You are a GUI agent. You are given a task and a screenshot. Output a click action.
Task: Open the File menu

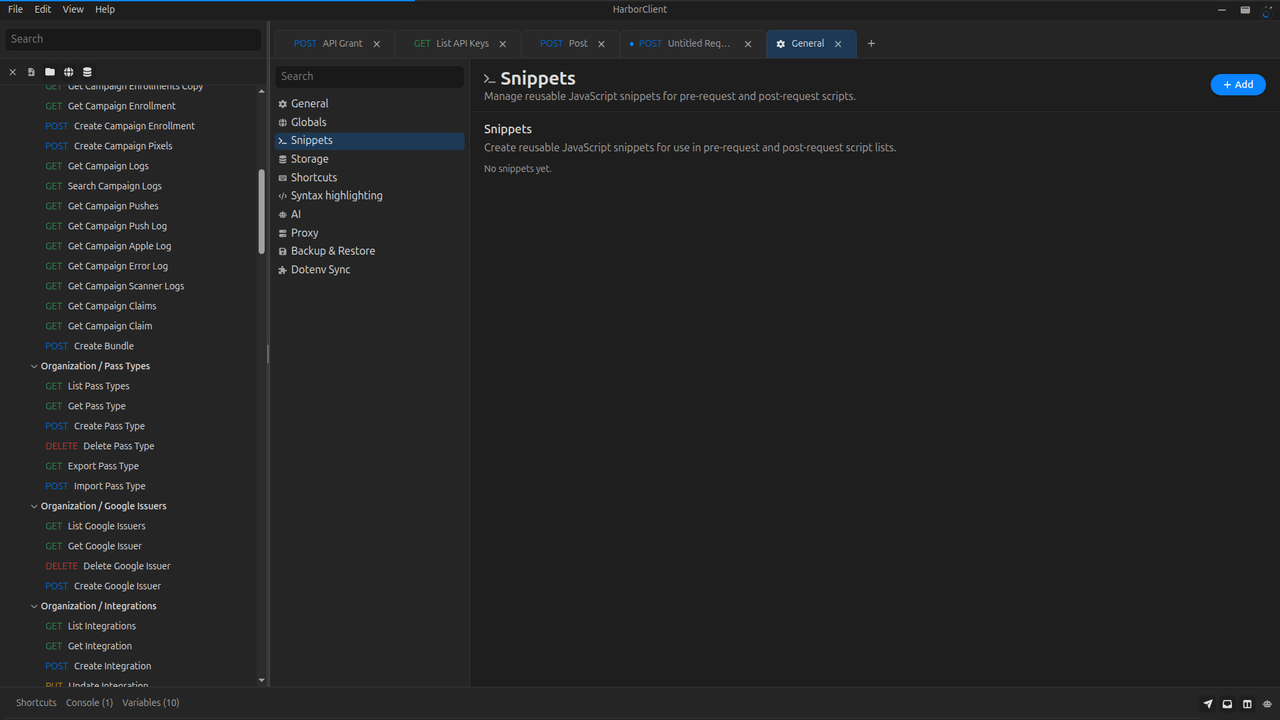[15, 9]
